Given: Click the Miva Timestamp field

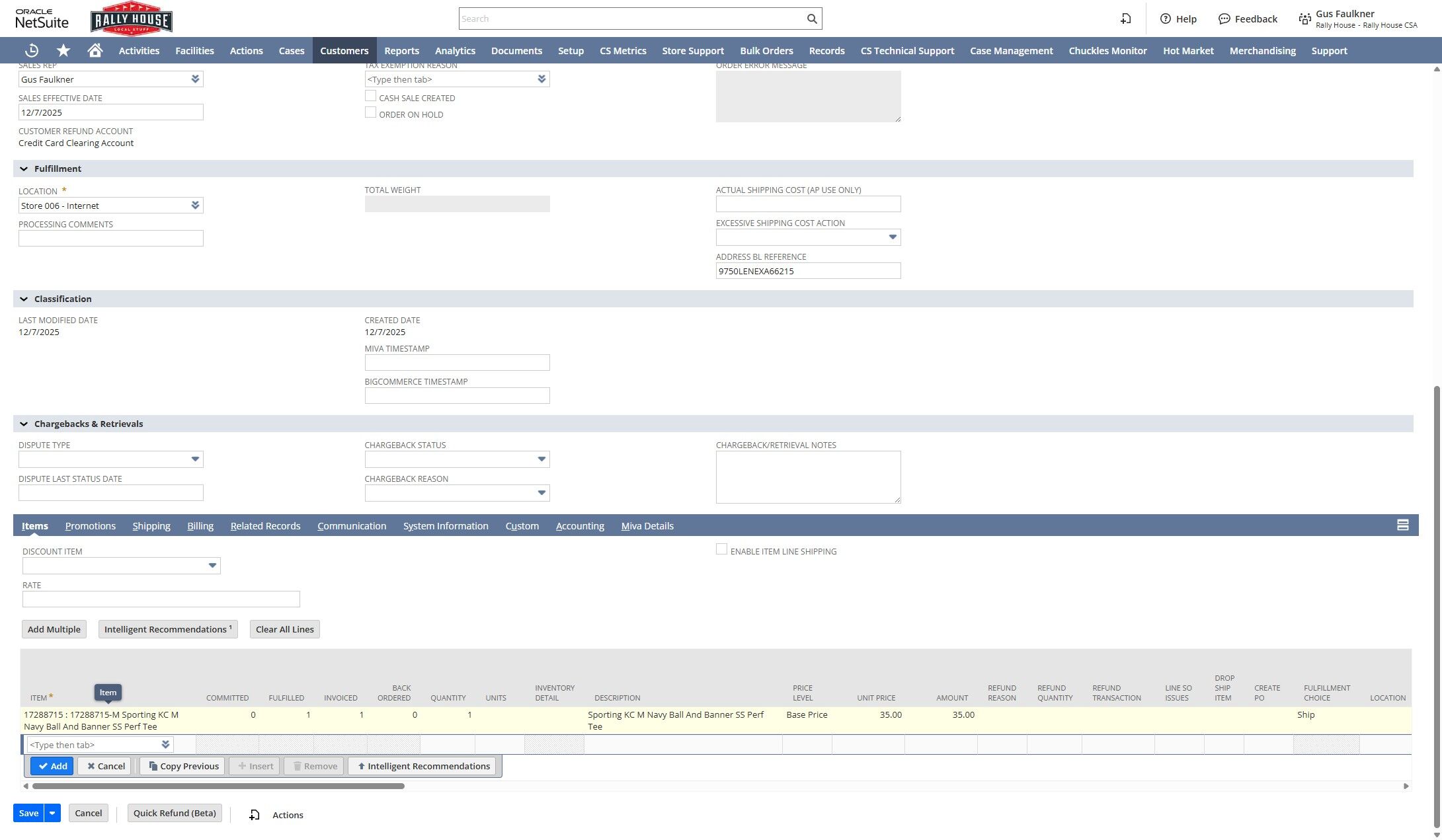Looking at the screenshot, I should point(457,363).
